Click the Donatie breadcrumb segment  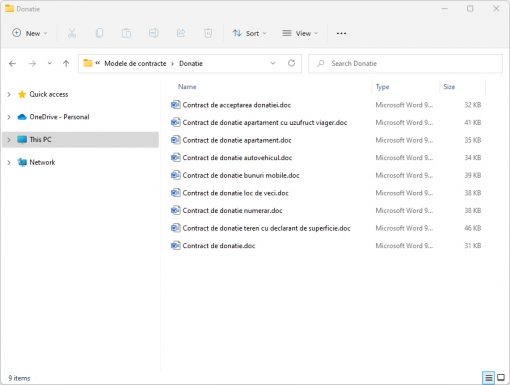[191, 63]
